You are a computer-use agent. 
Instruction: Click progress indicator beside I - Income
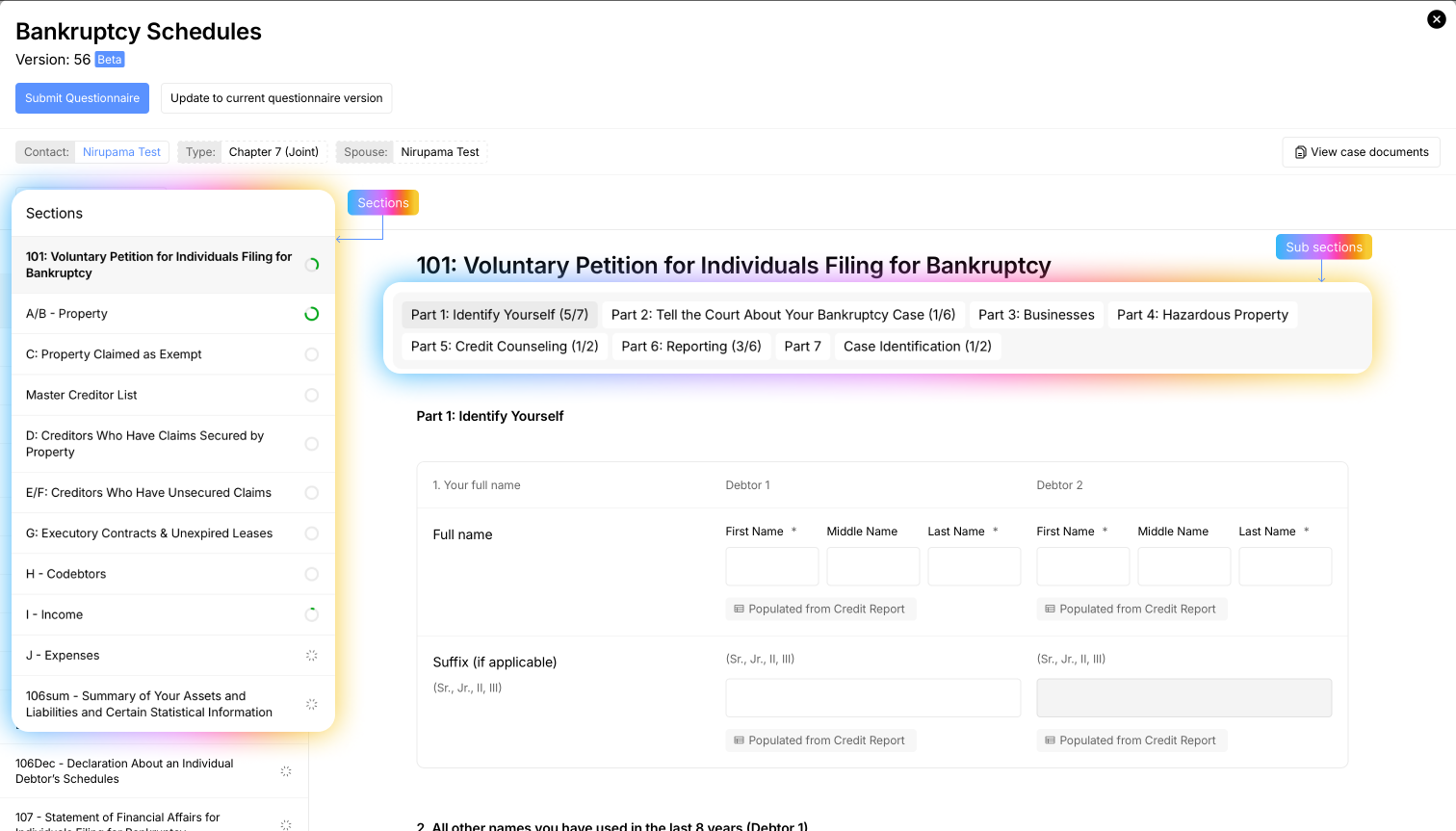pyautogui.click(x=311, y=614)
